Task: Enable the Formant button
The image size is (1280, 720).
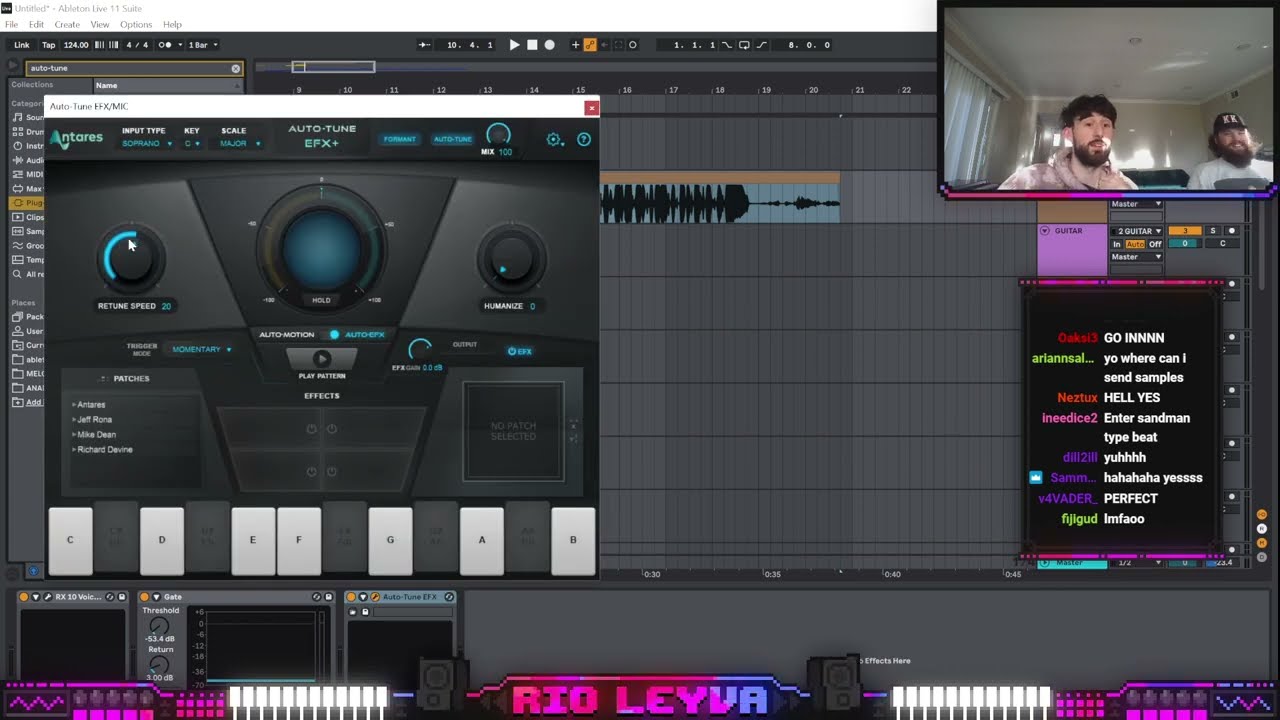Action: click(399, 139)
